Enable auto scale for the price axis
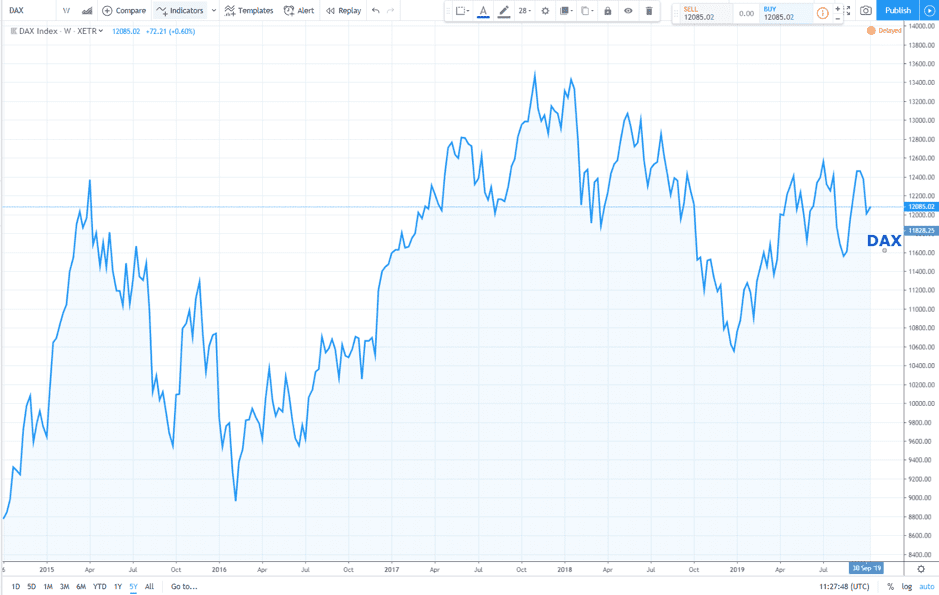Viewport: 939px width, 595px height. tap(926, 587)
